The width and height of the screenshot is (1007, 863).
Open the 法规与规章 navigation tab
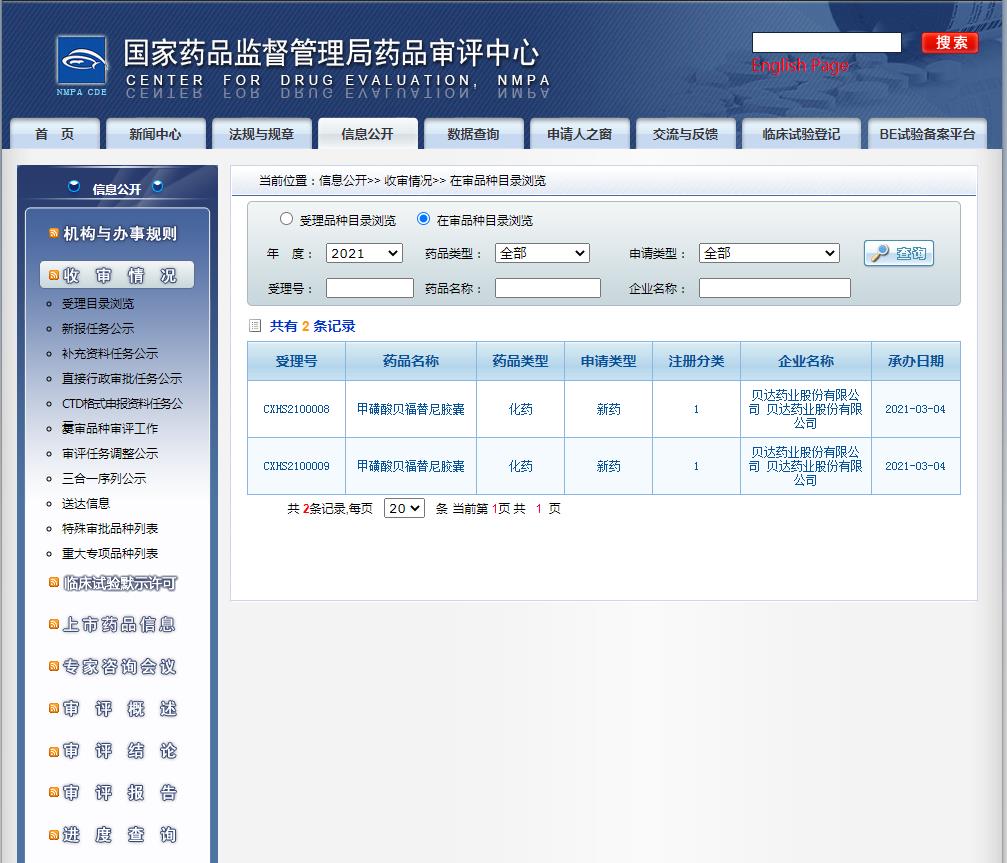click(x=261, y=134)
